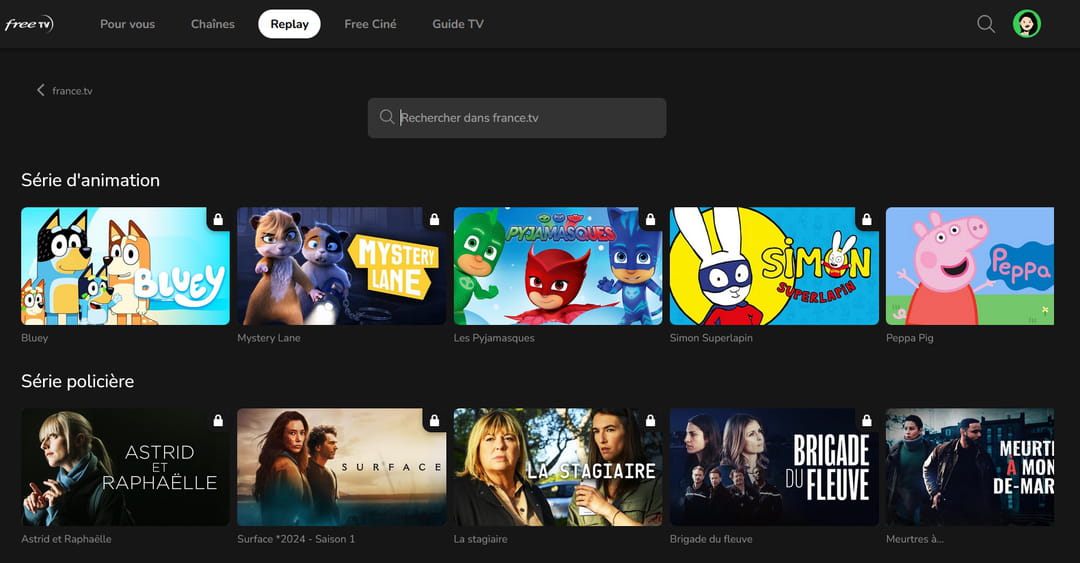
Task: Open the user profile avatar
Action: [x=1026, y=24]
